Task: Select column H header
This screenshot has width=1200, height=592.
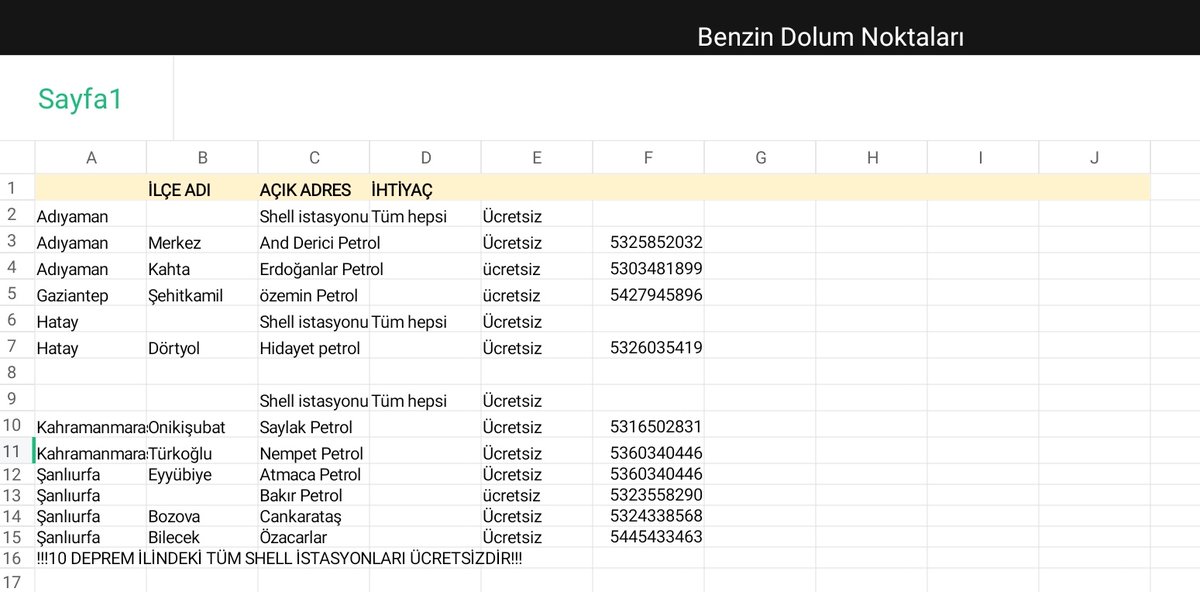Action: [x=872, y=157]
